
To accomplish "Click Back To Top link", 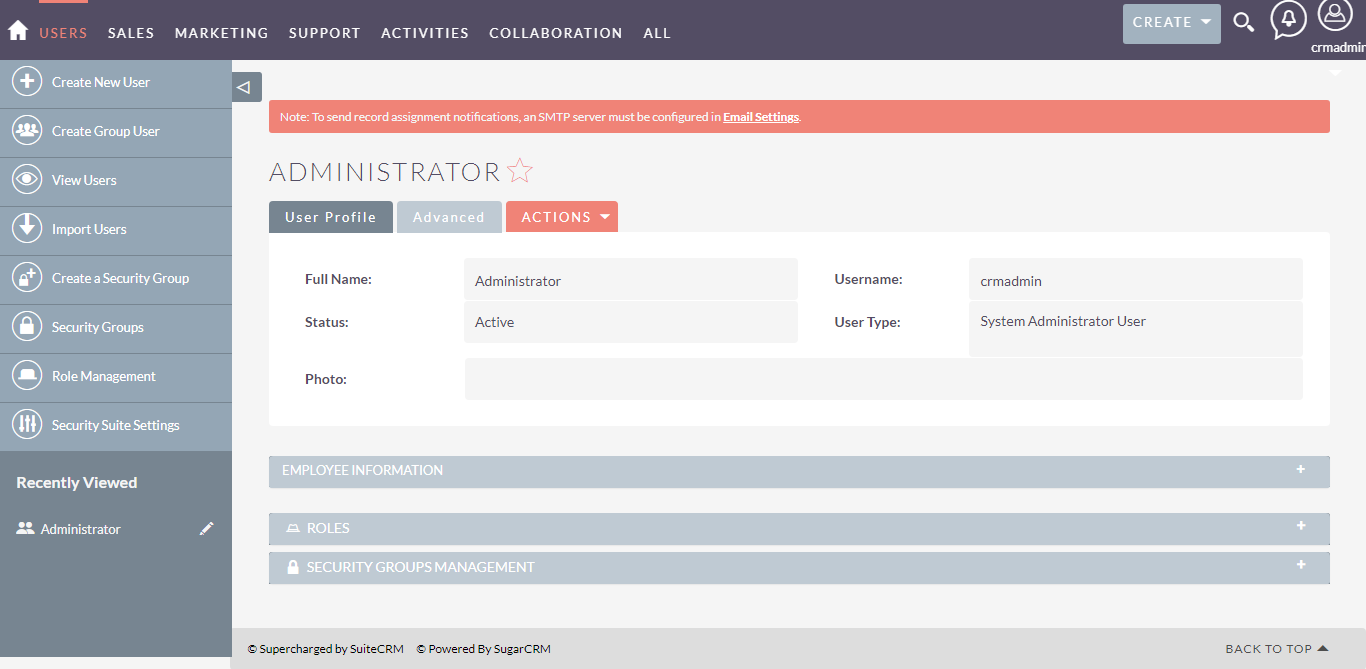I will coord(1277,649).
